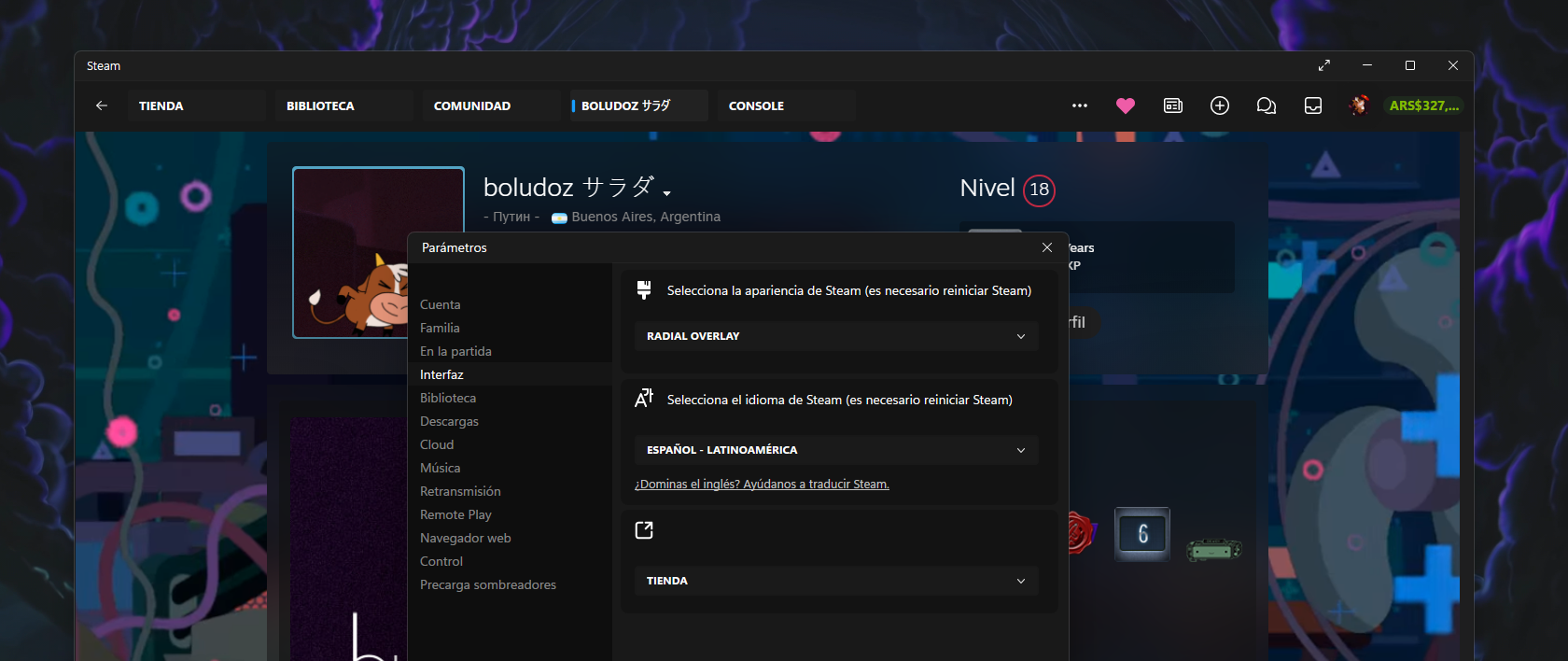Open the news feed icon
The image size is (1568, 661).
[x=1173, y=105]
